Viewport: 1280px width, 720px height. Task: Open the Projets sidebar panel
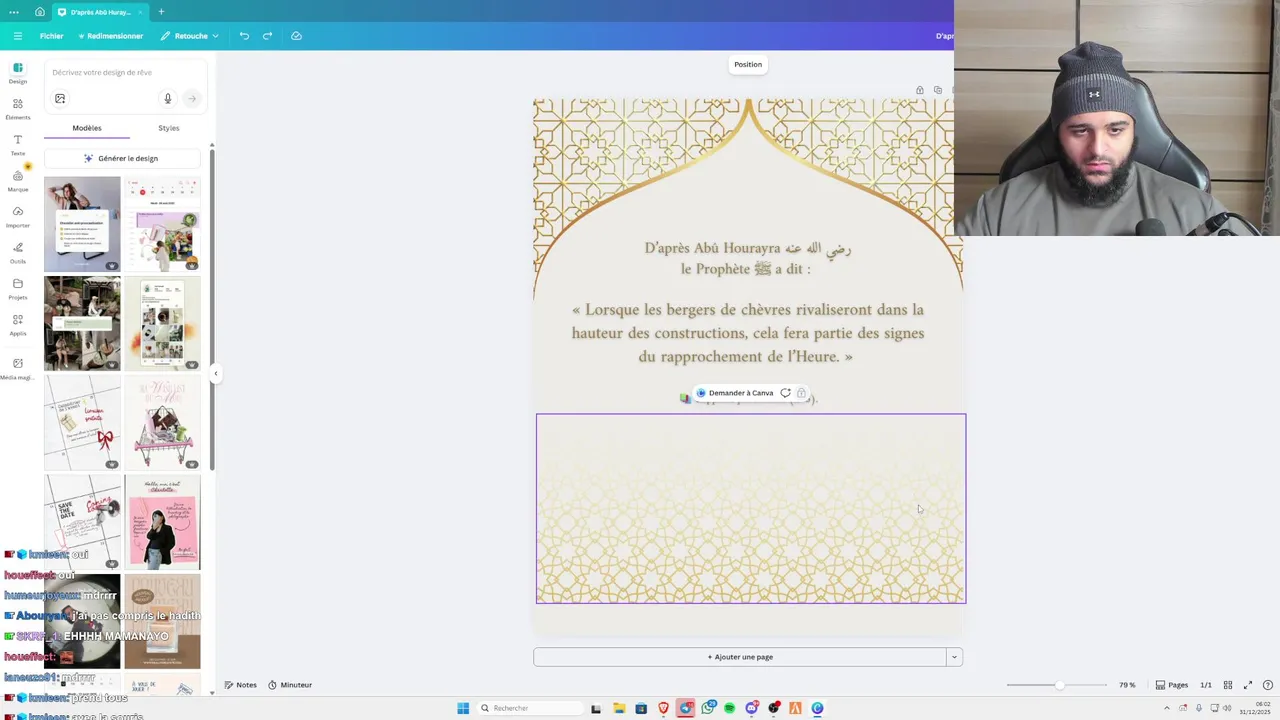(x=18, y=289)
